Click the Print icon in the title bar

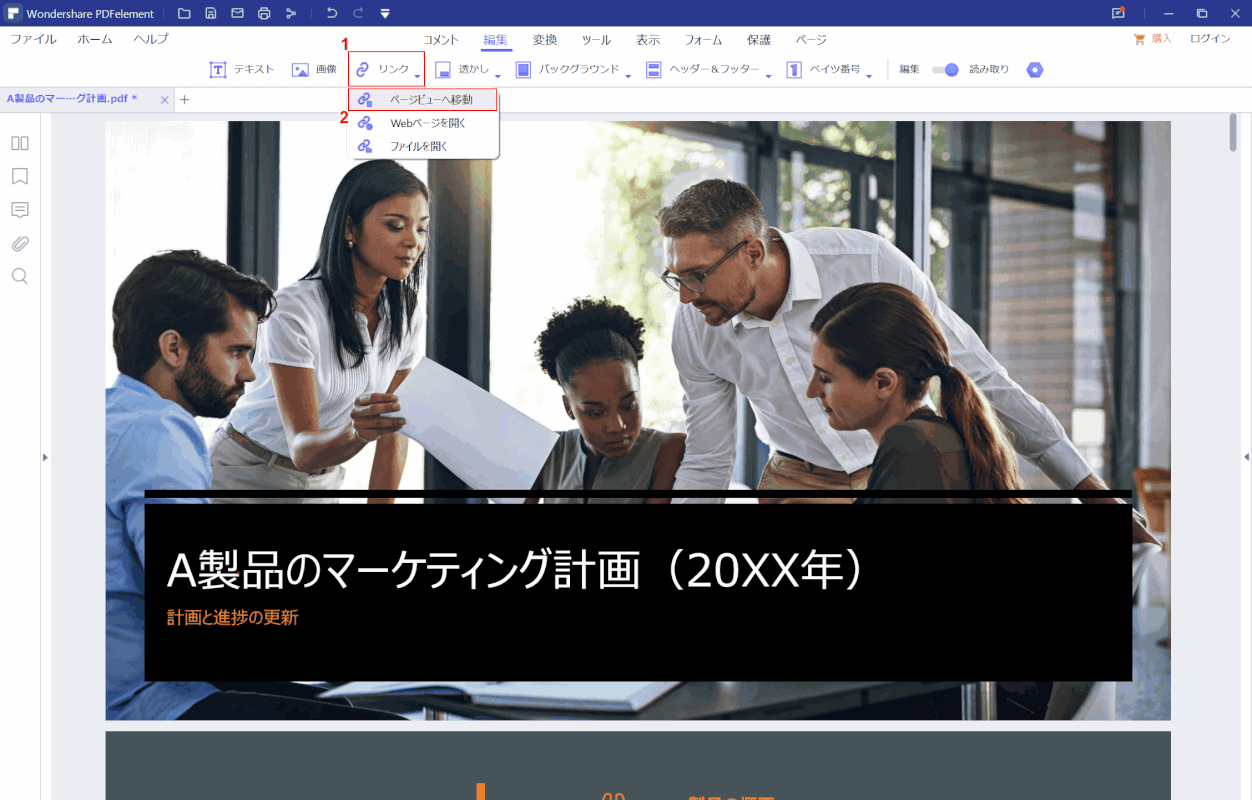264,13
